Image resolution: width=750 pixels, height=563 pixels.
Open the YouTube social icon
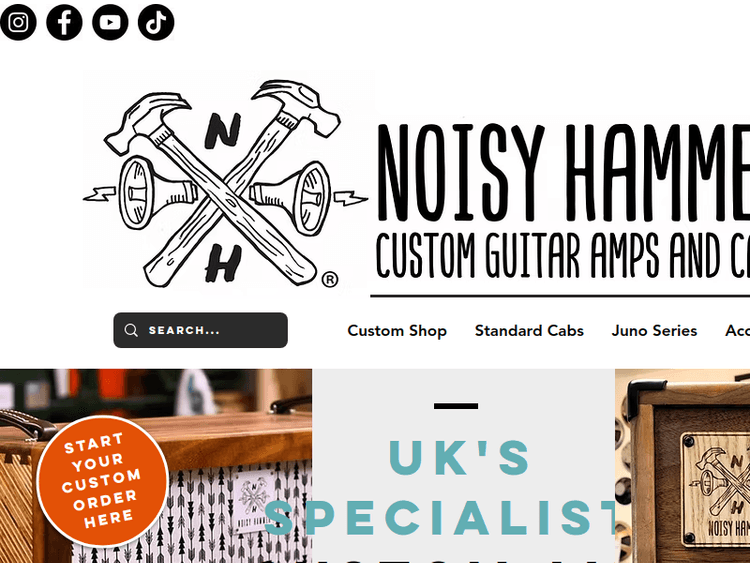coord(110,22)
